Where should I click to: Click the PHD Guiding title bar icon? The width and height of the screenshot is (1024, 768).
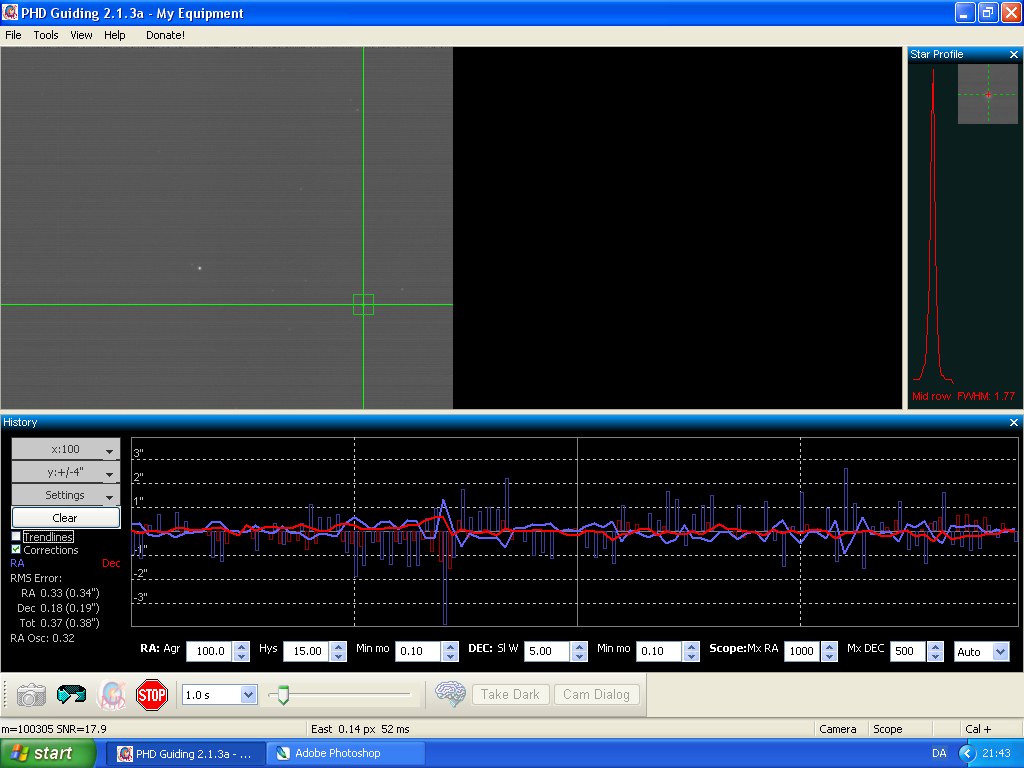pyautogui.click(x=10, y=12)
